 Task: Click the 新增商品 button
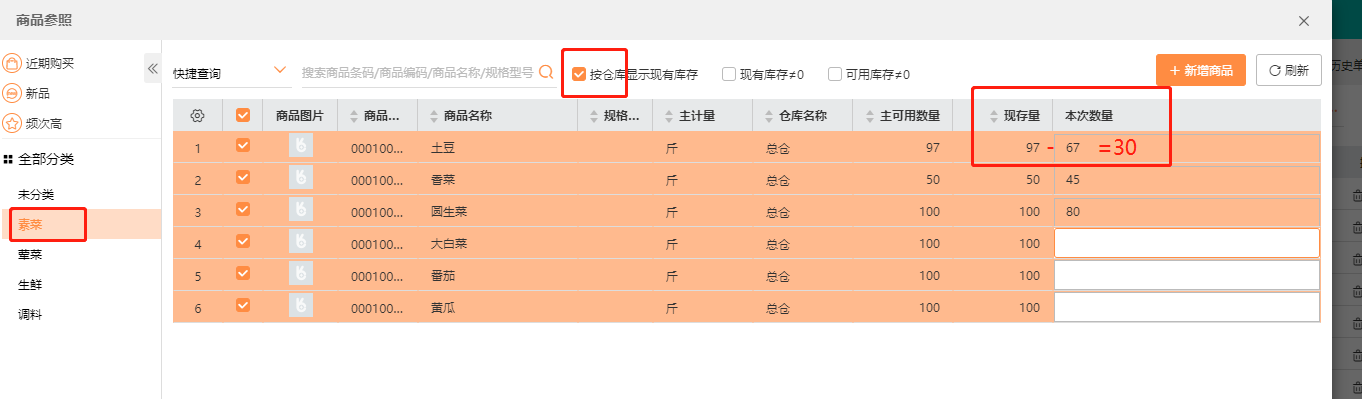1201,70
